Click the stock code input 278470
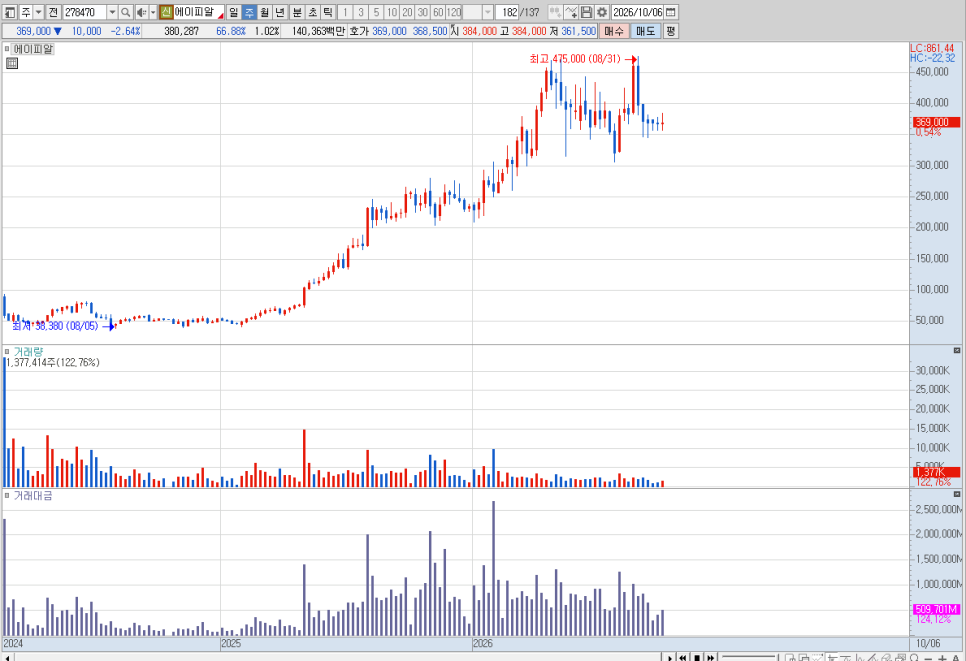This screenshot has height=661, width=966. [x=85, y=12]
